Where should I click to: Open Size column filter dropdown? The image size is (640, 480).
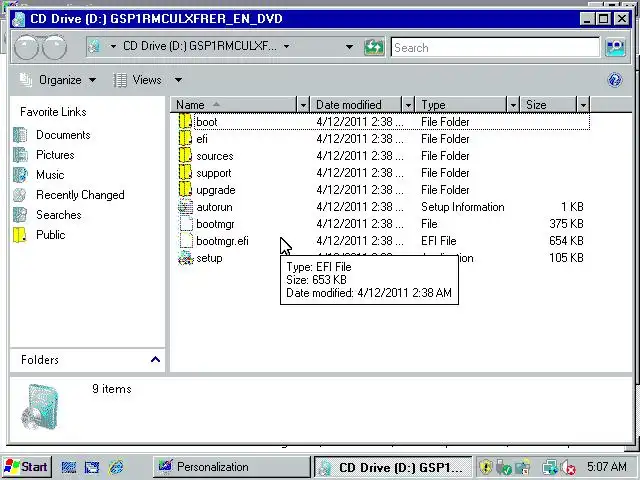(583, 105)
